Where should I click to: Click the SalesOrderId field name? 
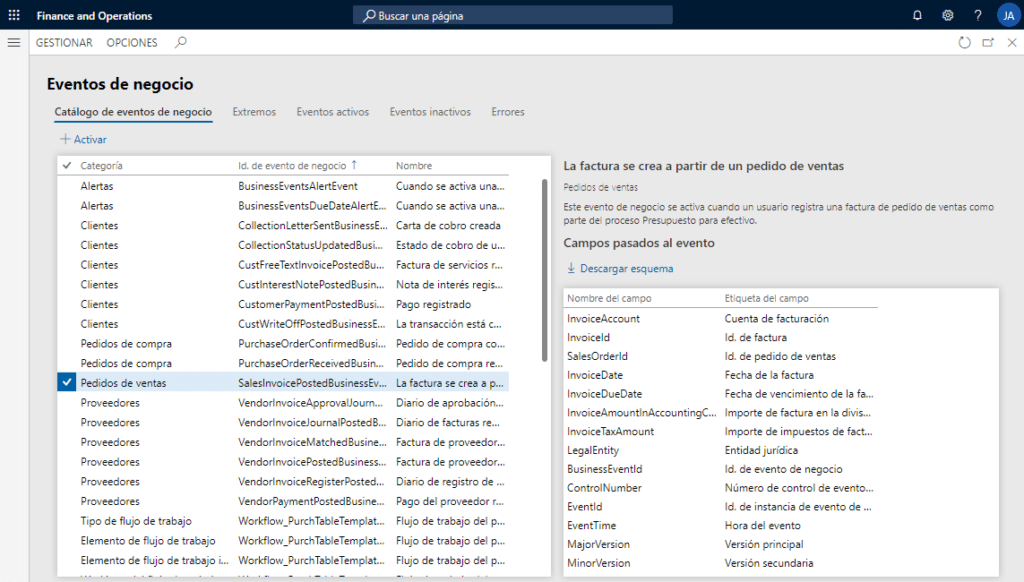[597, 356]
